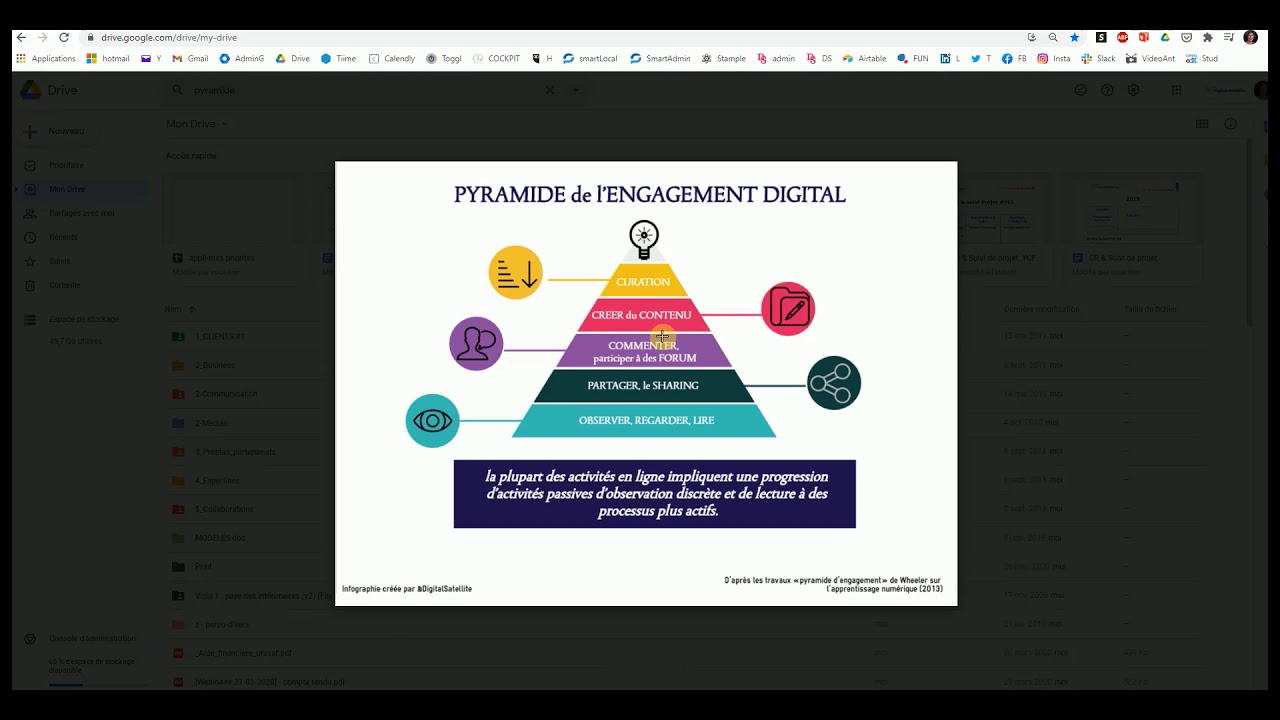Open the smartLocal bookmark
Screen dimensions: 1280x720
click(x=590, y=59)
